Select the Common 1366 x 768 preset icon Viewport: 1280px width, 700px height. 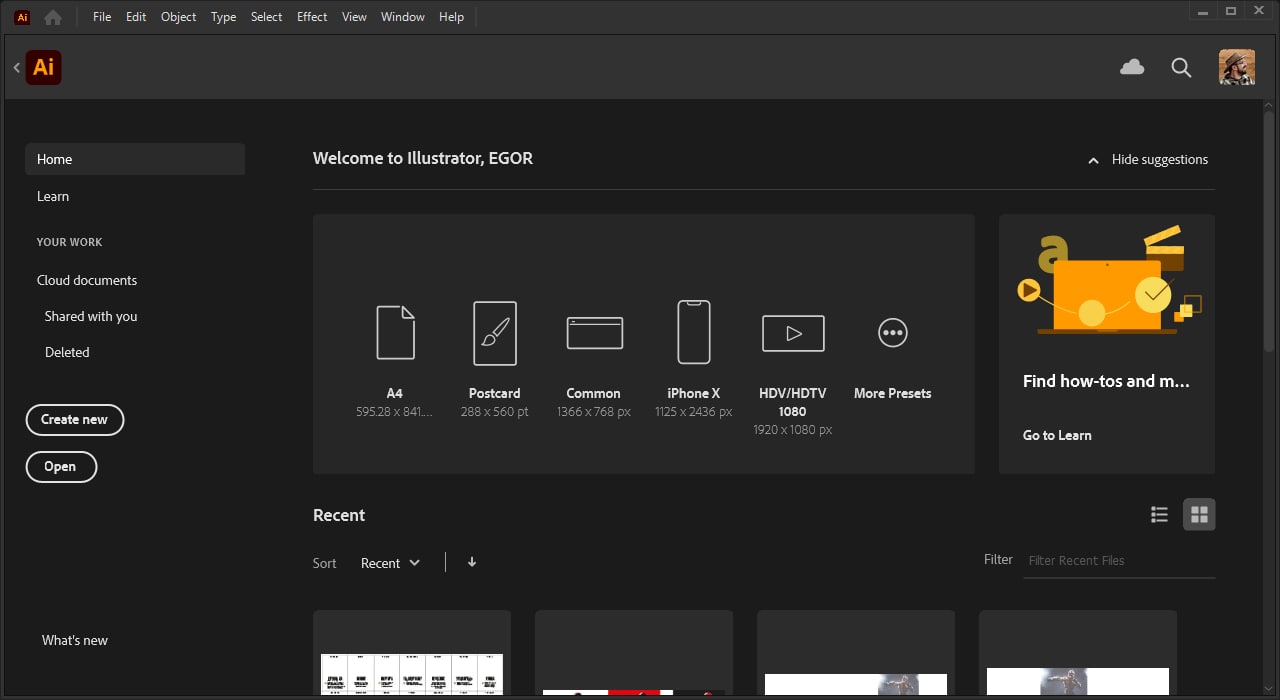click(x=594, y=333)
